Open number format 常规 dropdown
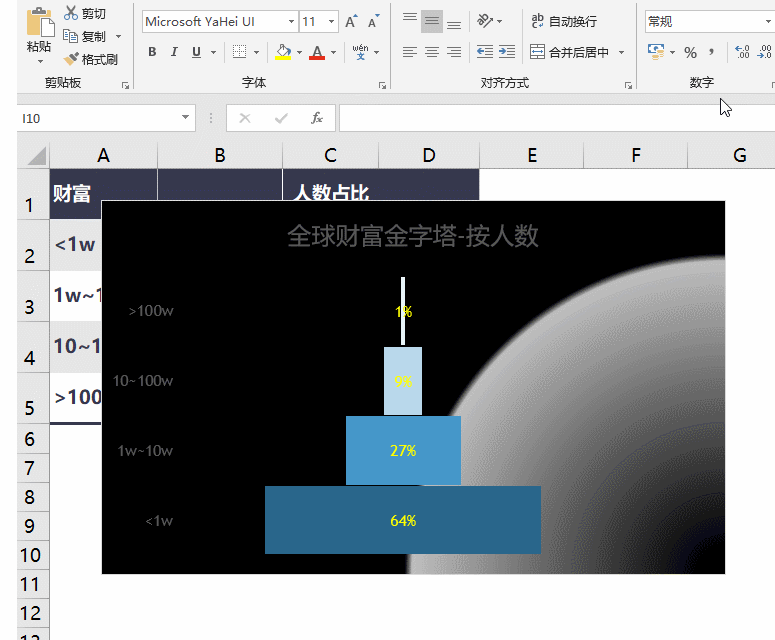Screen dimensions: 775x640 tap(768, 22)
